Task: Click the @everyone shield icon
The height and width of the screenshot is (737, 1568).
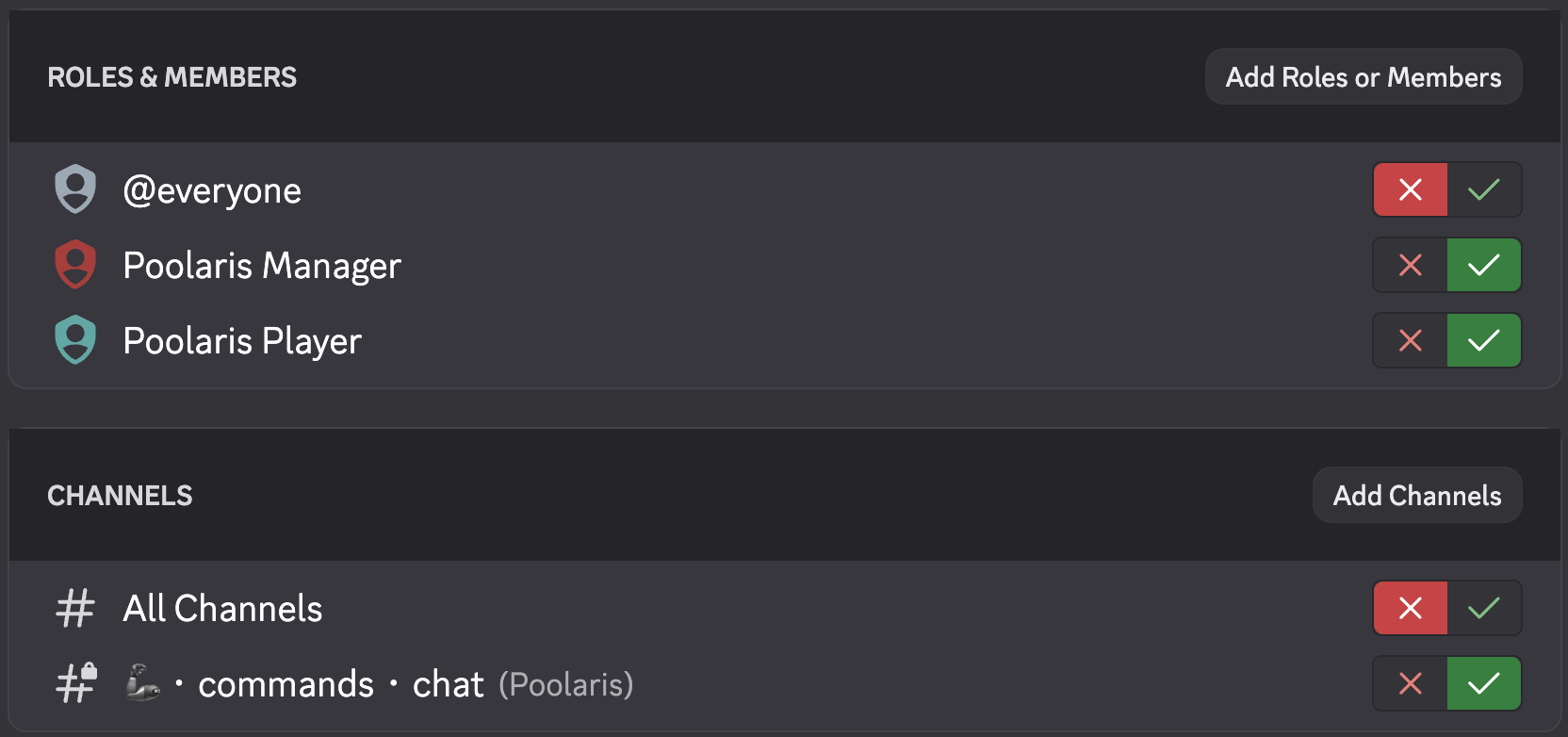Action: coord(74,189)
